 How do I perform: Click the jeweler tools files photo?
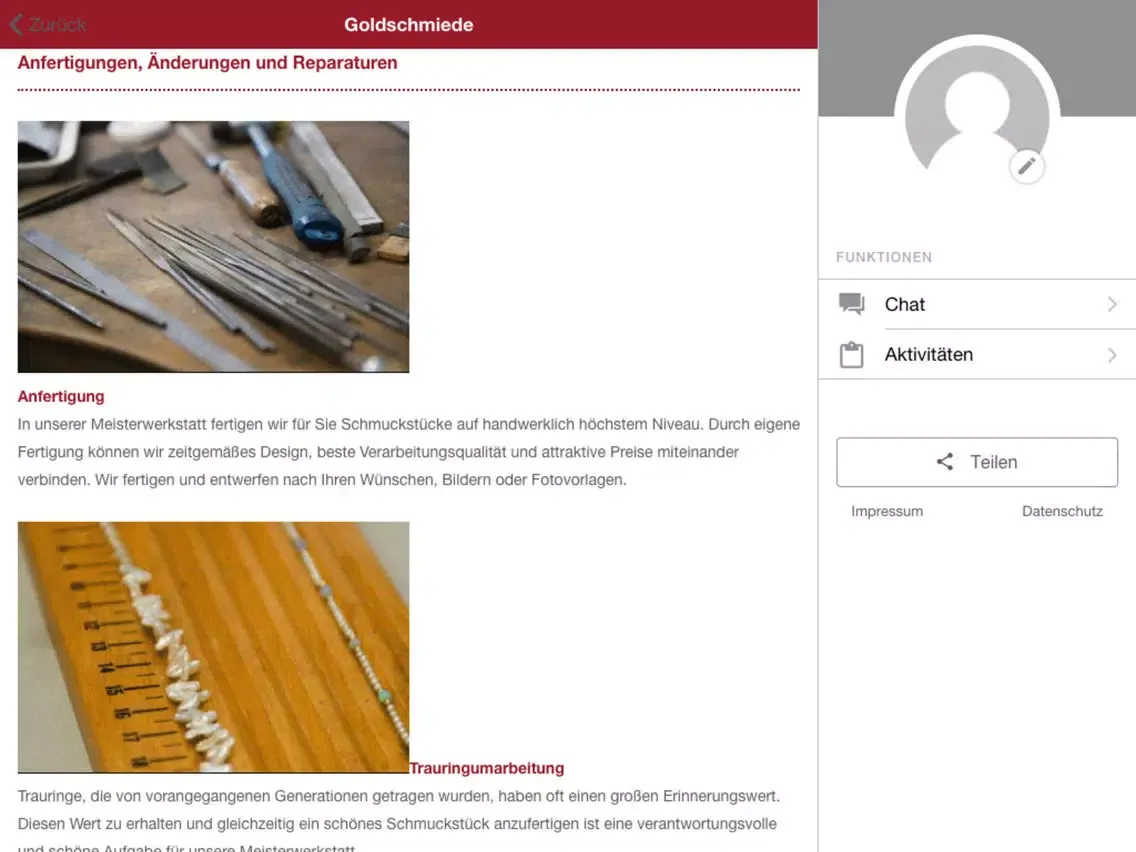point(213,246)
